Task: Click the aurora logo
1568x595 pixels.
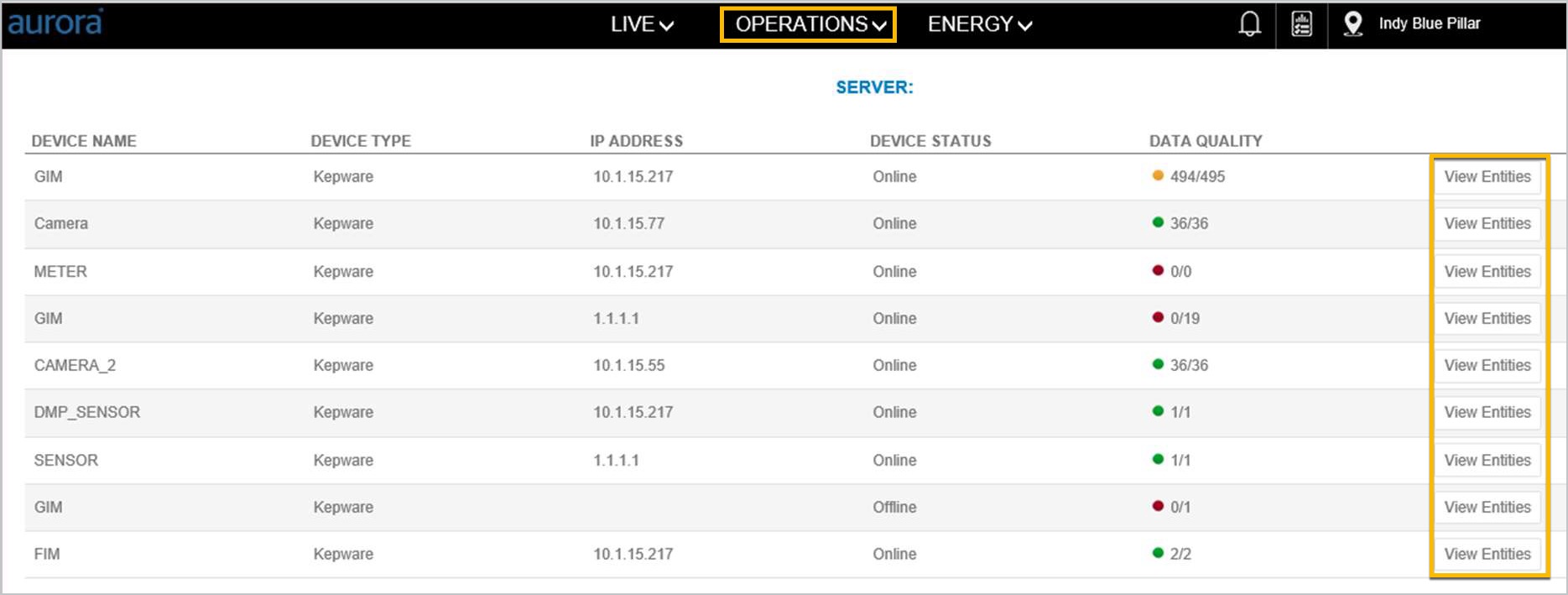Action: pyautogui.click(x=55, y=22)
